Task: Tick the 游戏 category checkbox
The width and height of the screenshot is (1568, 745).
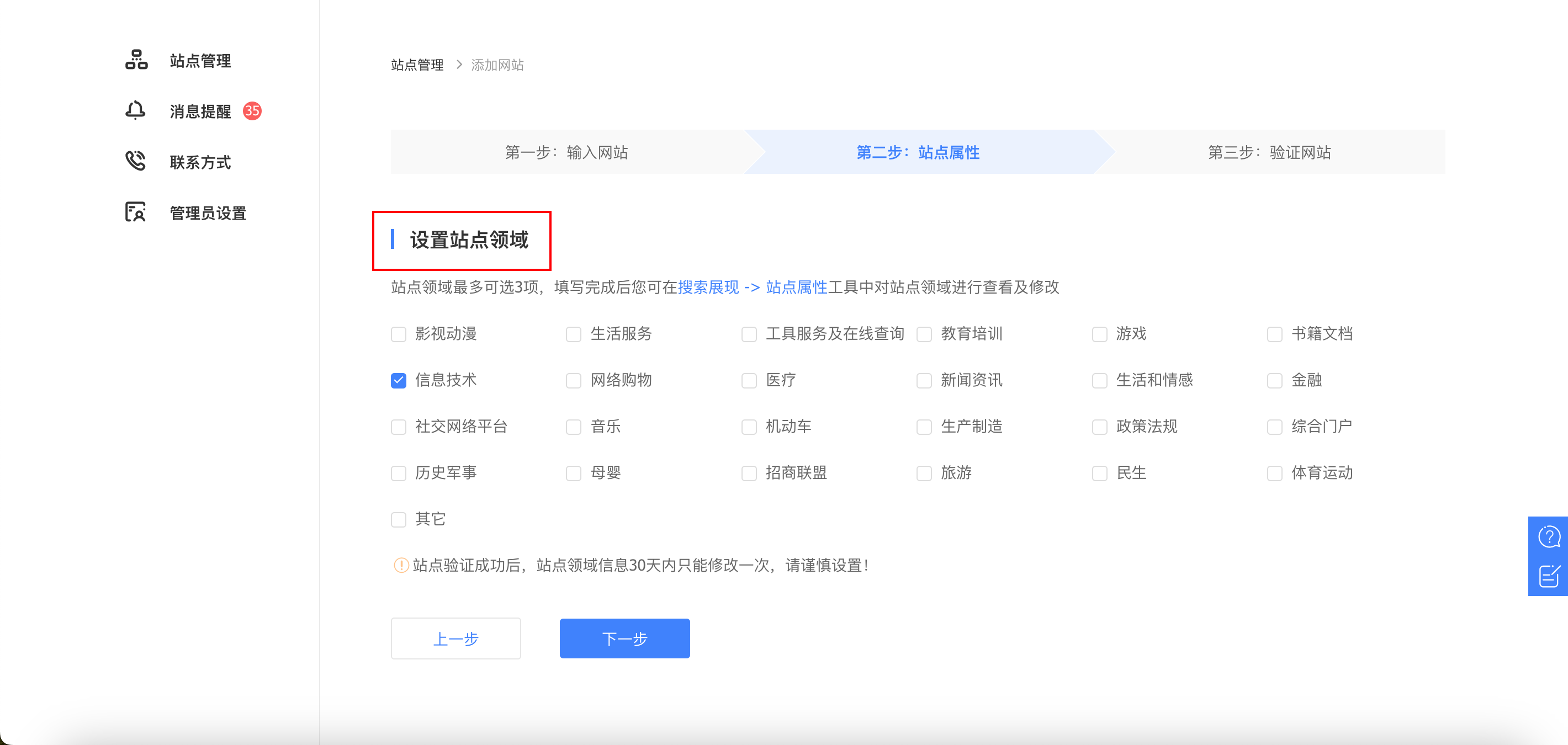Action: coord(1099,334)
